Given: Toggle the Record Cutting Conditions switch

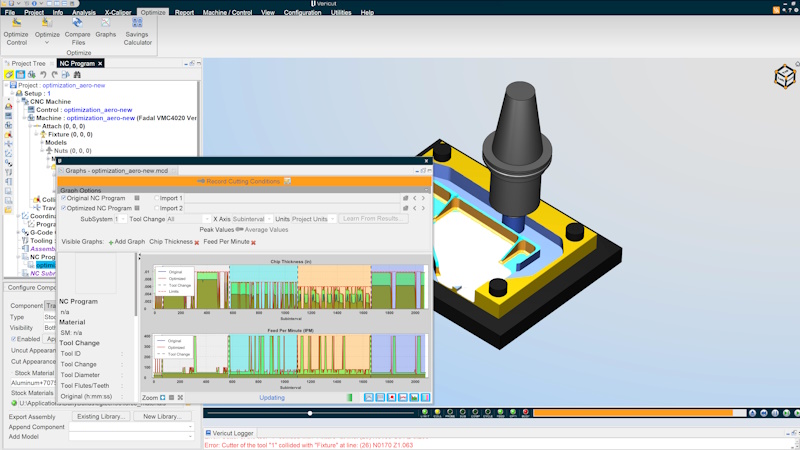Looking at the screenshot, I should pos(201,181).
